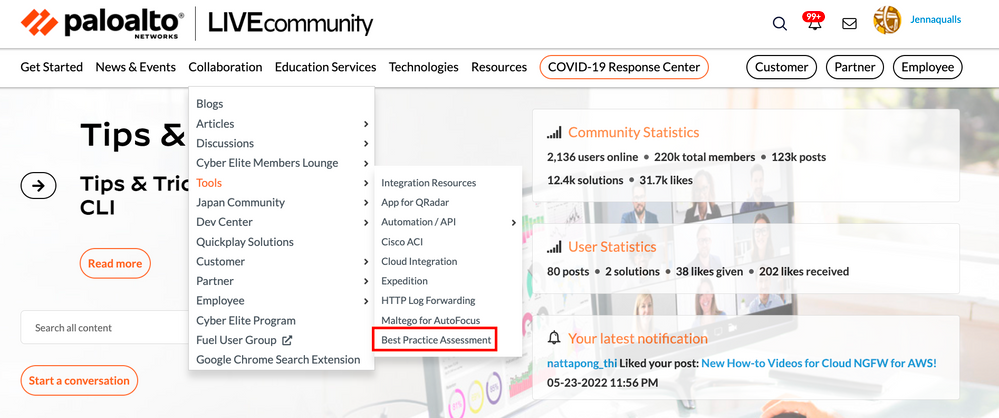Select HTTP Log Forwarding submenu item

pos(428,301)
